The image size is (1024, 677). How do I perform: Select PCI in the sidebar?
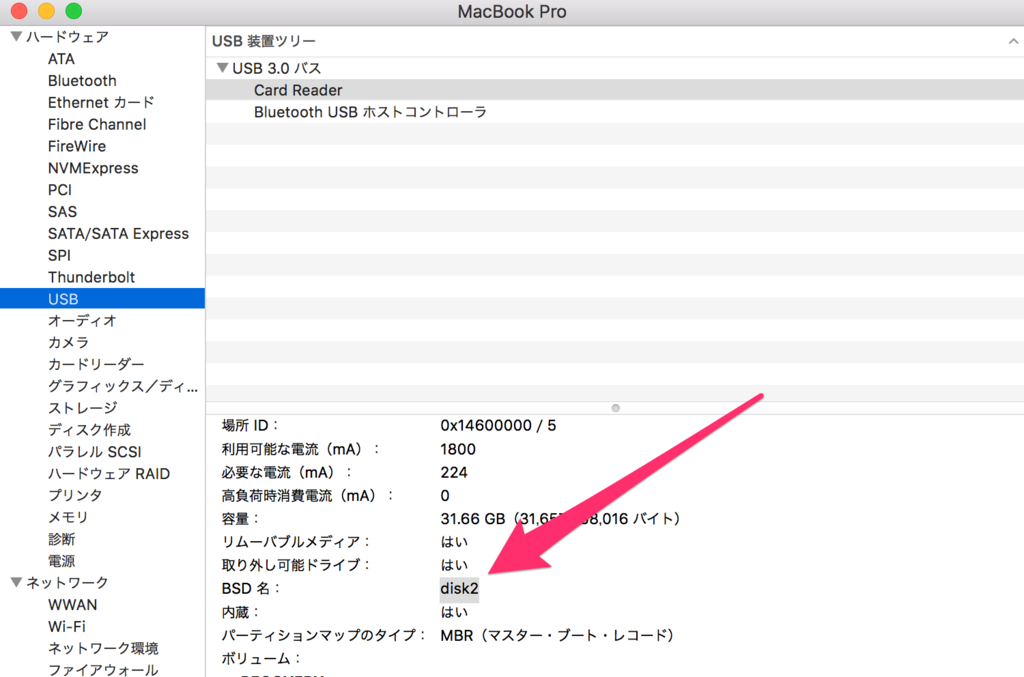tap(59, 190)
